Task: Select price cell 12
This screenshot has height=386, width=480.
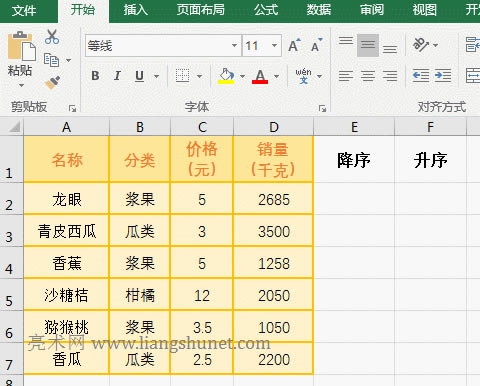Action: point(202,295)
